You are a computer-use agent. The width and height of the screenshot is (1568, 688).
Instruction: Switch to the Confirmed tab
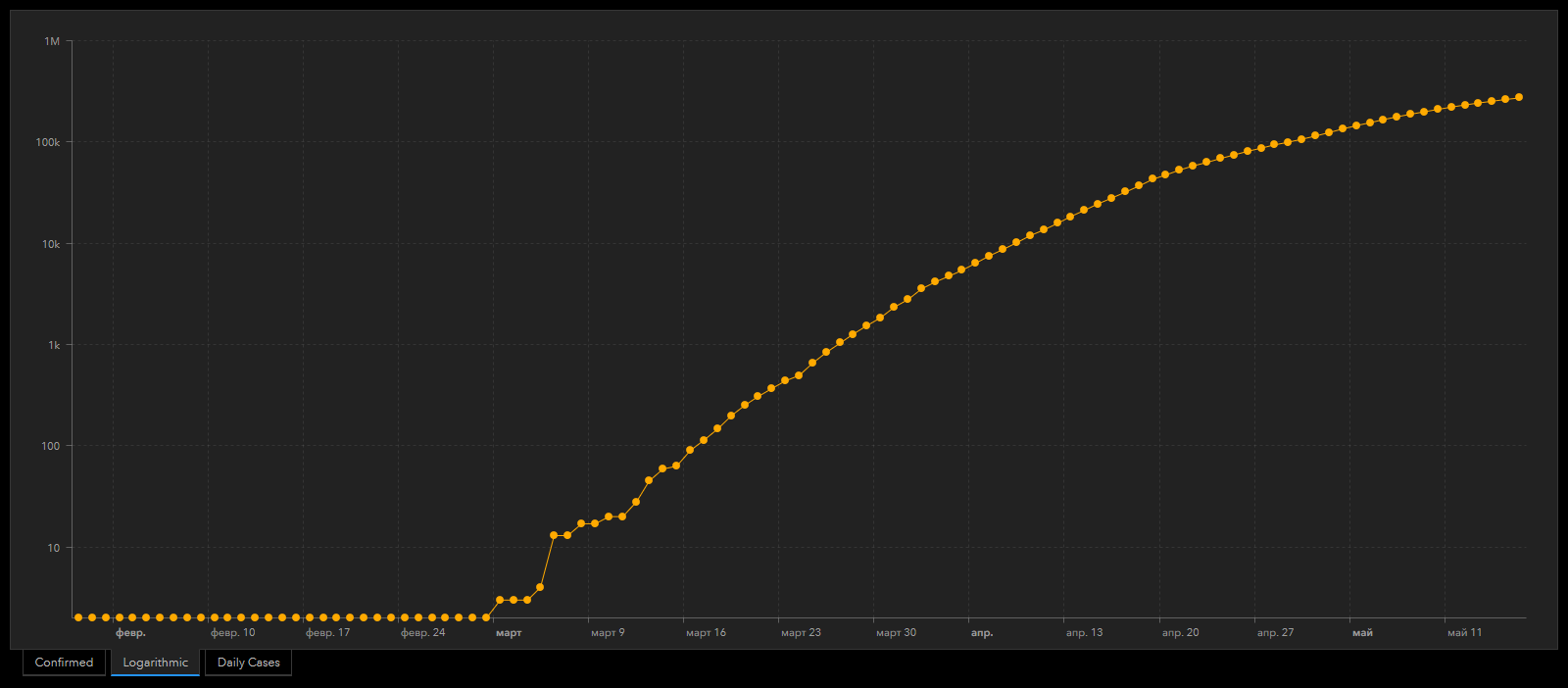pyautogui.click(x=64, y=663)
